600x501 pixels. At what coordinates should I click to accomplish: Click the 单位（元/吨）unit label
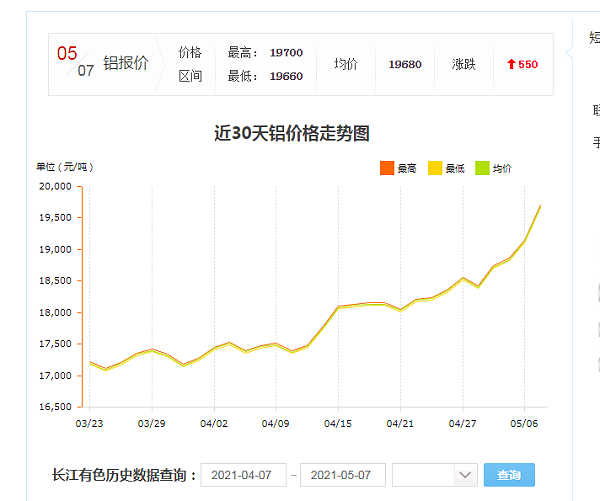(x=65, y=167)
